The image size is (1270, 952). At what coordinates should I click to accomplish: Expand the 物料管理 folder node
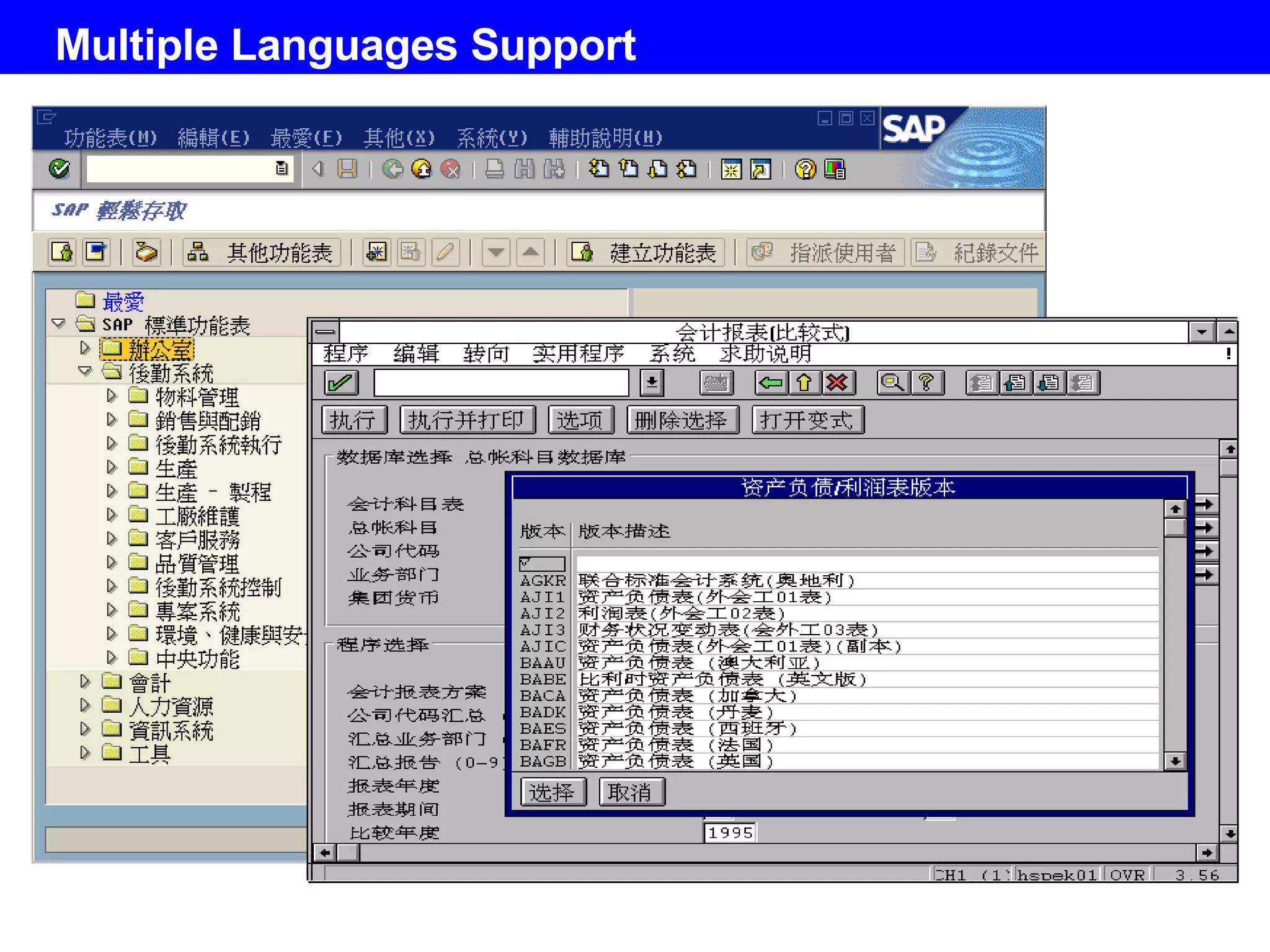click(x=112, y=395)
